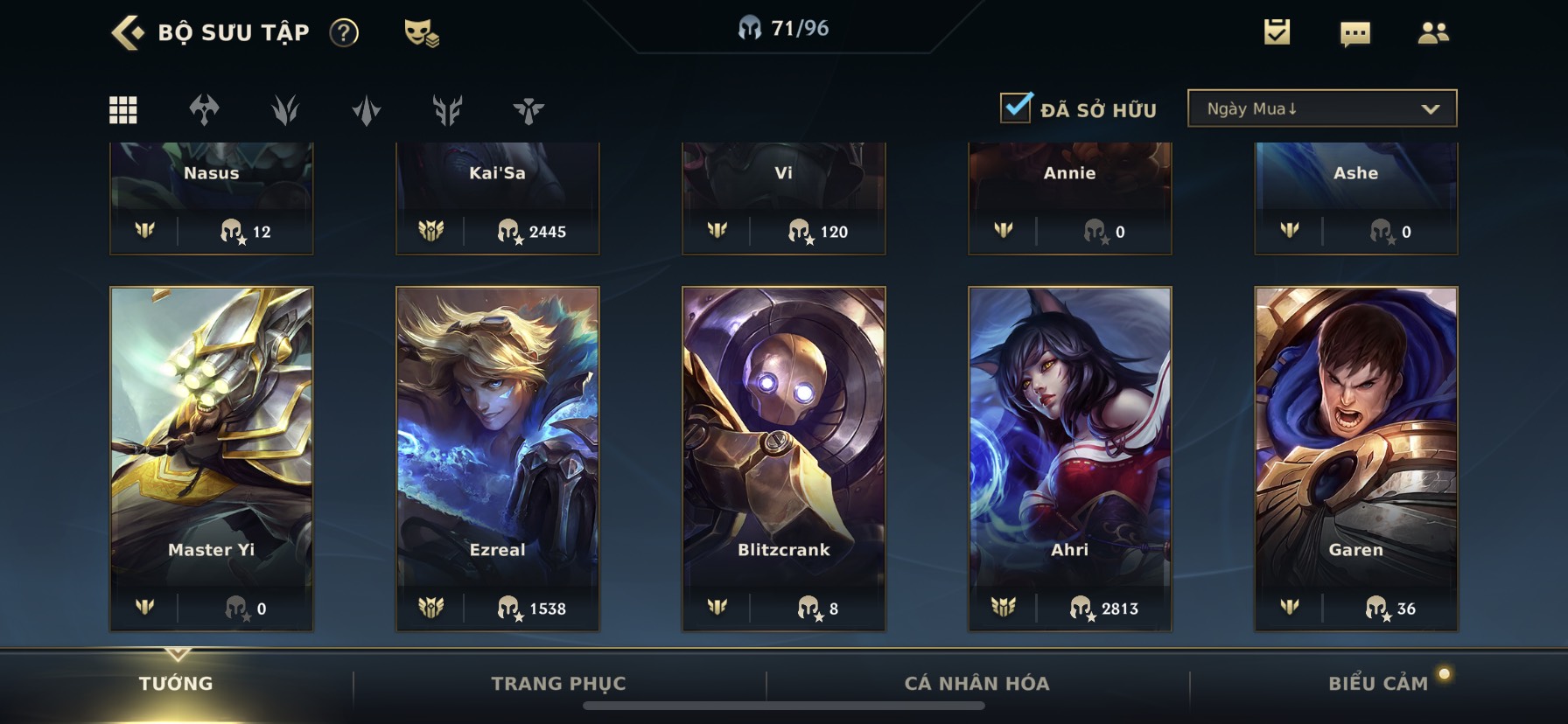
Task: Expand sort options with the chevron arrow
Action: 1431,109
